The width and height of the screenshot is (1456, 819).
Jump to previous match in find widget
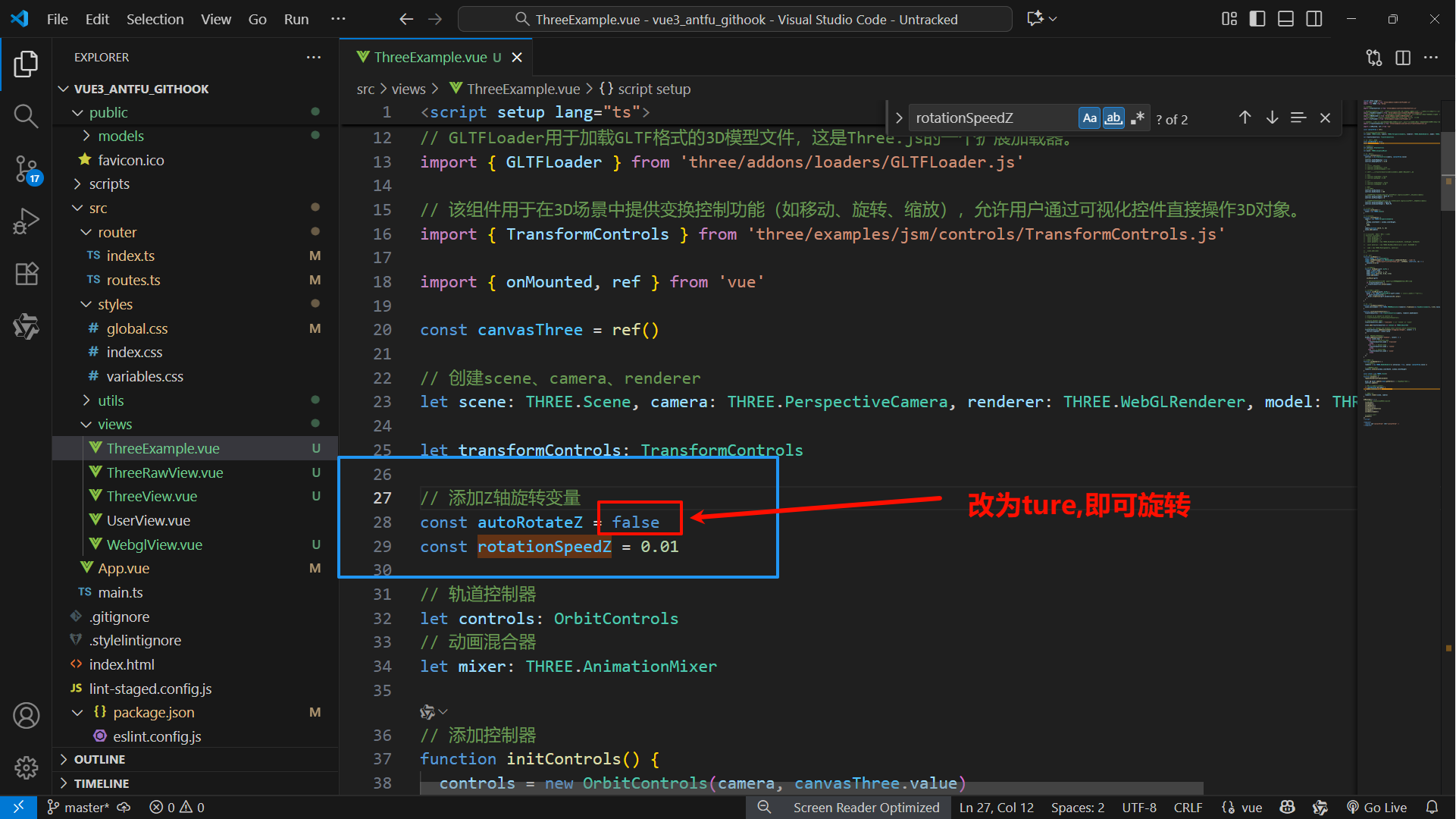tap(1245, 118)
